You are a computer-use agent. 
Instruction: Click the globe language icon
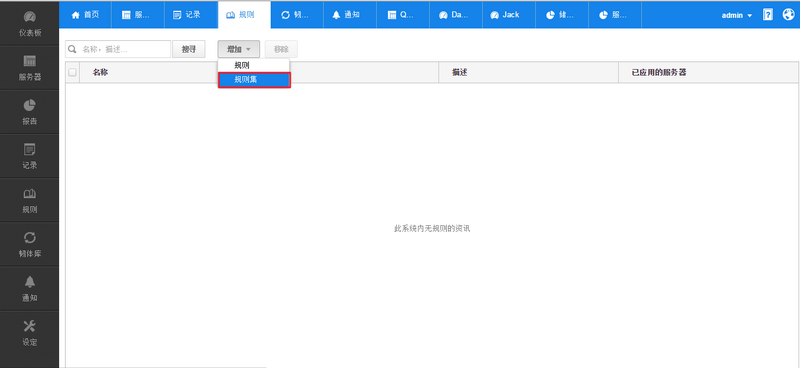788,15
